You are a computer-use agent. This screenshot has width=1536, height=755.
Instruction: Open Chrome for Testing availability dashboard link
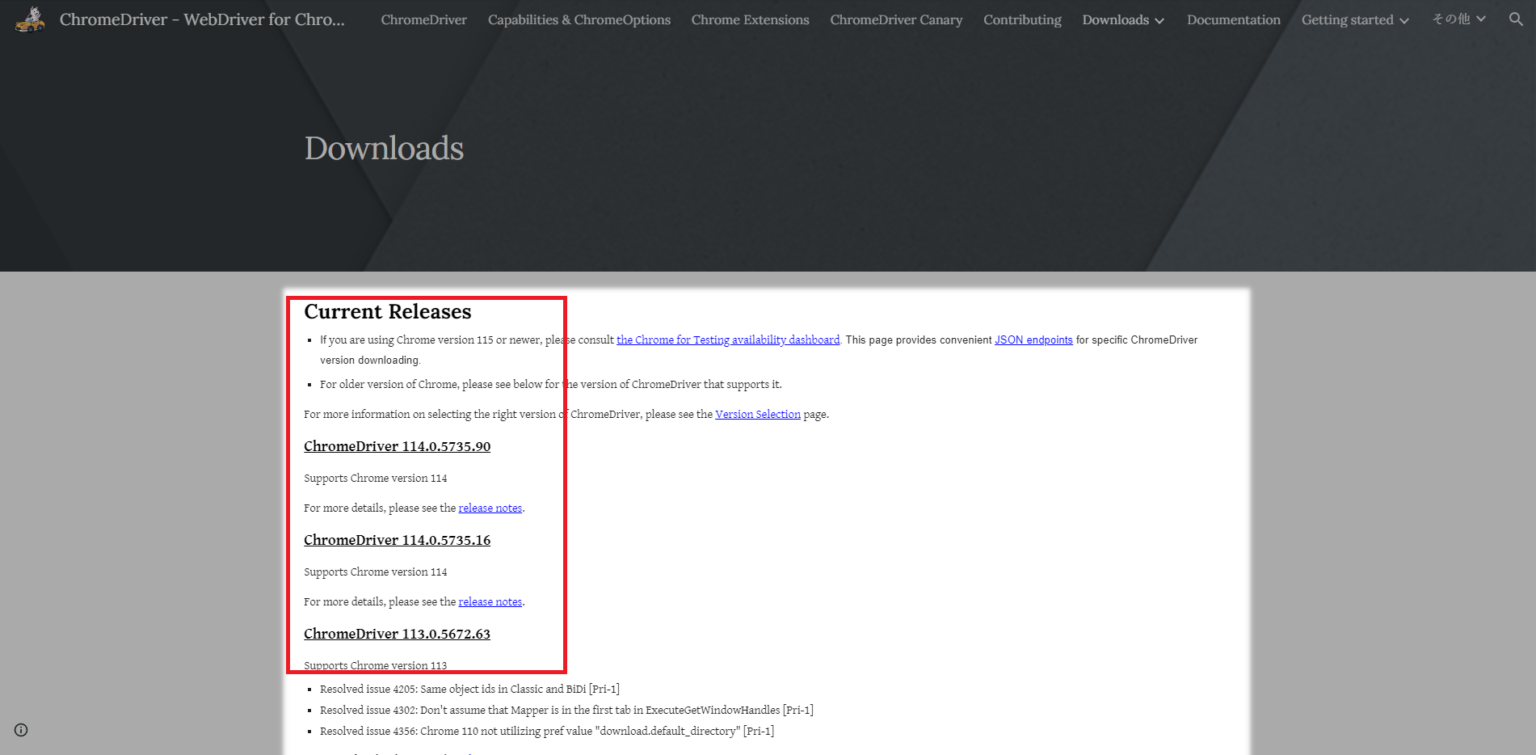point(728,340)
